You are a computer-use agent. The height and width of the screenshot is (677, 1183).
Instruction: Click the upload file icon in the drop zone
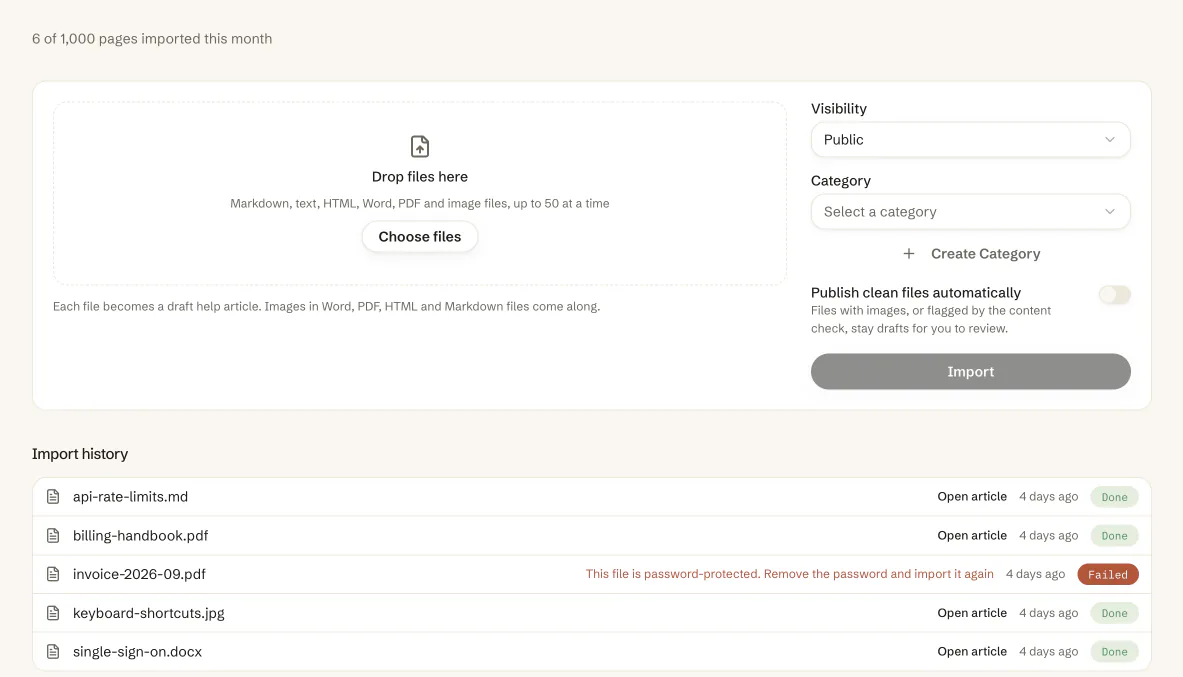coord(419,146)
